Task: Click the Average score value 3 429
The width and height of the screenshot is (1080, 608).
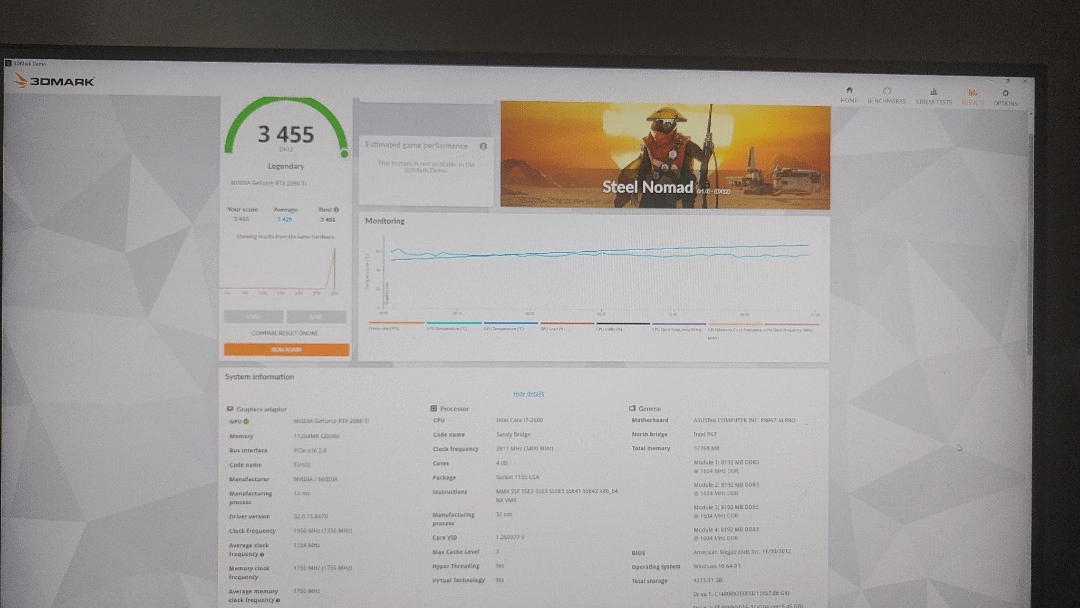Action: (284, 220)
